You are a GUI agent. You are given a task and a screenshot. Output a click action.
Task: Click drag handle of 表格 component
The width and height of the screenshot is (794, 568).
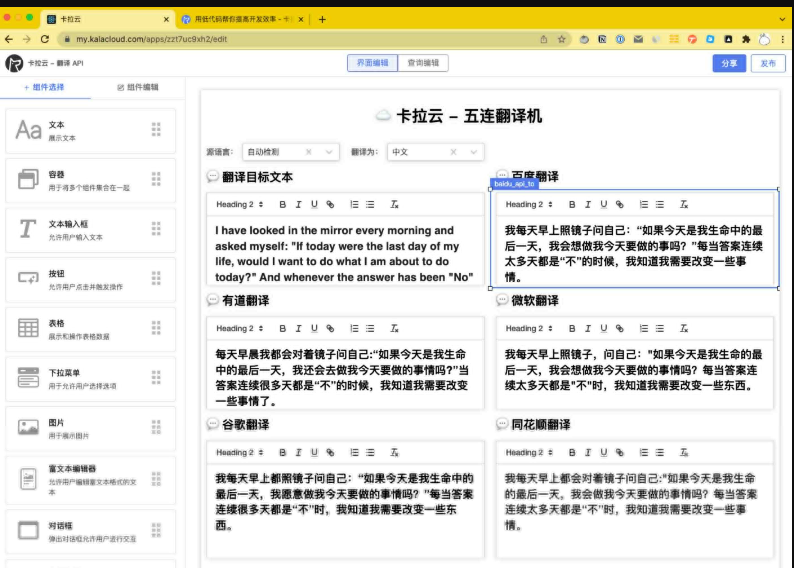tap(156, 328)
